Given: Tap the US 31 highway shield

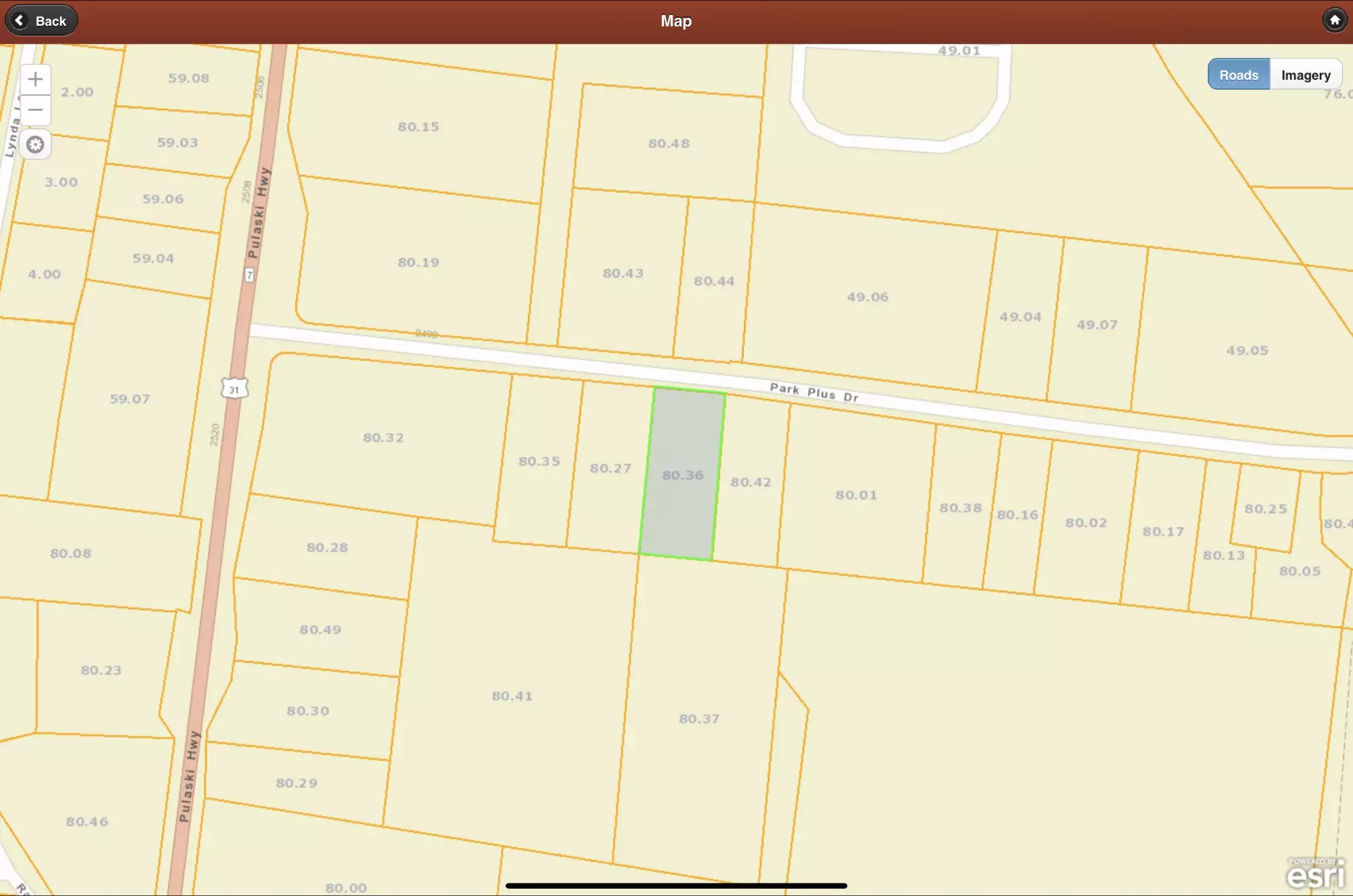Looking at the screenshot, I should coord(235,389).
